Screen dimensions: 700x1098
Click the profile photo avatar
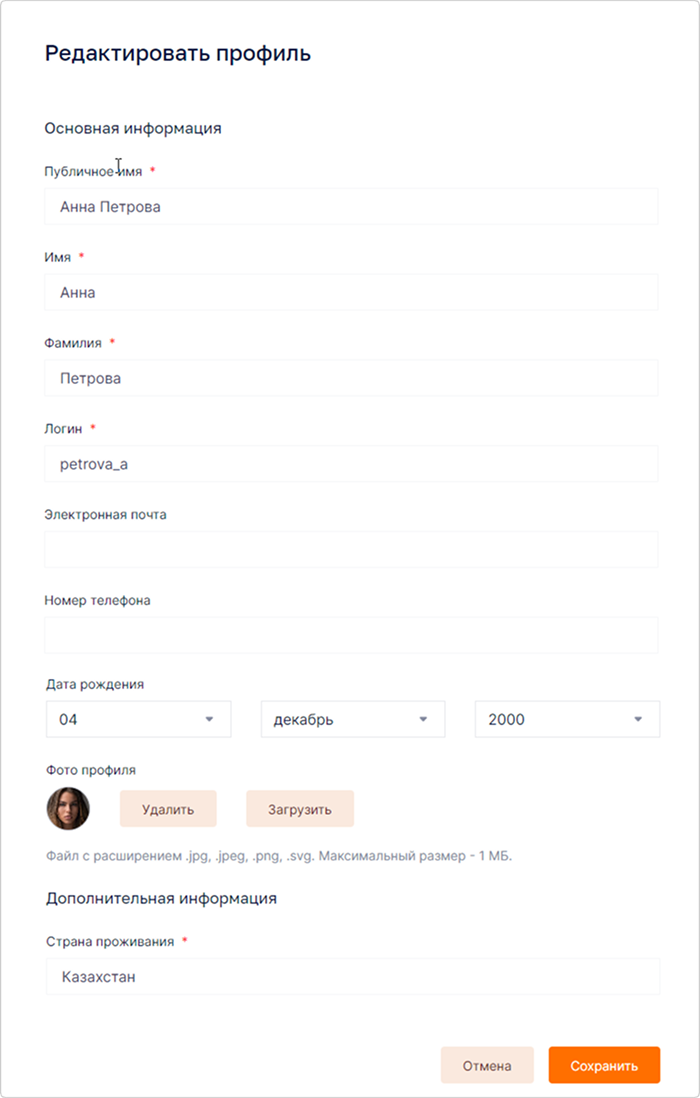pyautogui.click(x=68, y=809)
